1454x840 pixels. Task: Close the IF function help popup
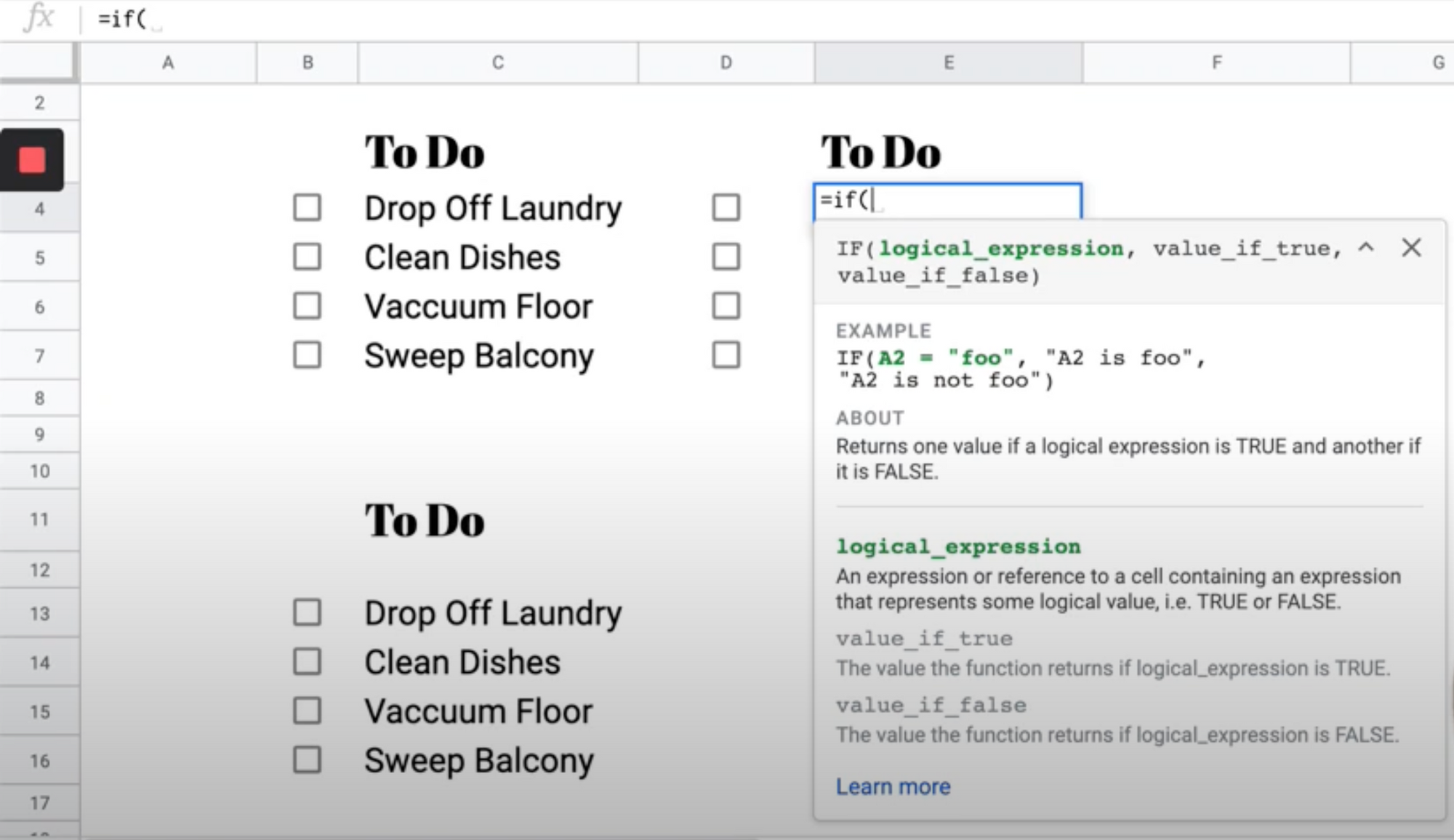pos(1411,248)
